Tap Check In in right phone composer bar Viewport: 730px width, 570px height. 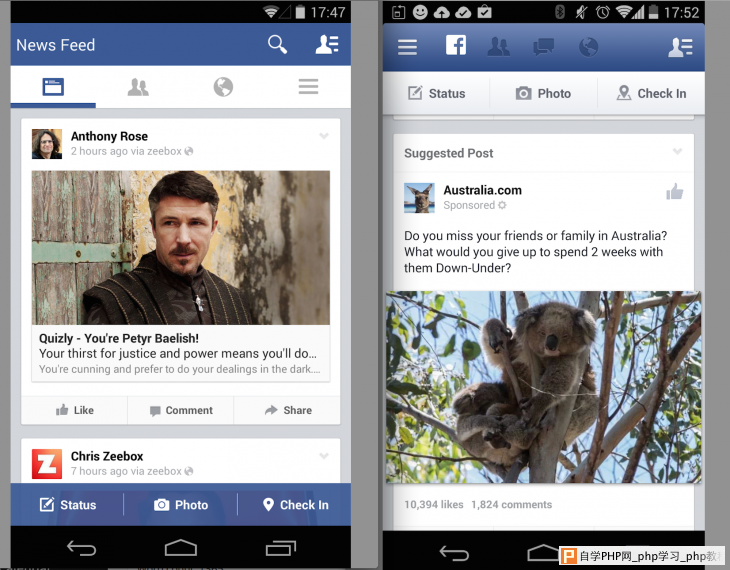651,94
